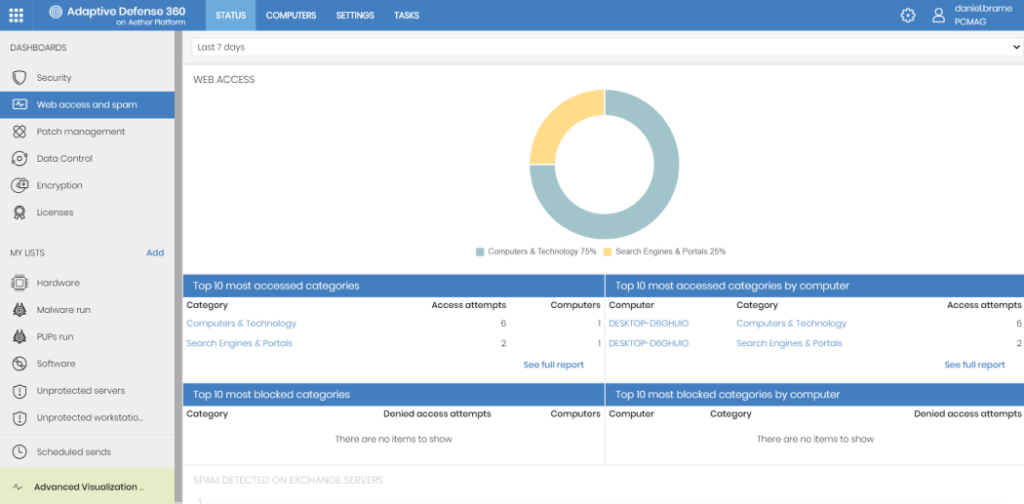Click the daniel.brame PCMAG account name
Screen dimensions: 1024x504
[x=983, y=15]
